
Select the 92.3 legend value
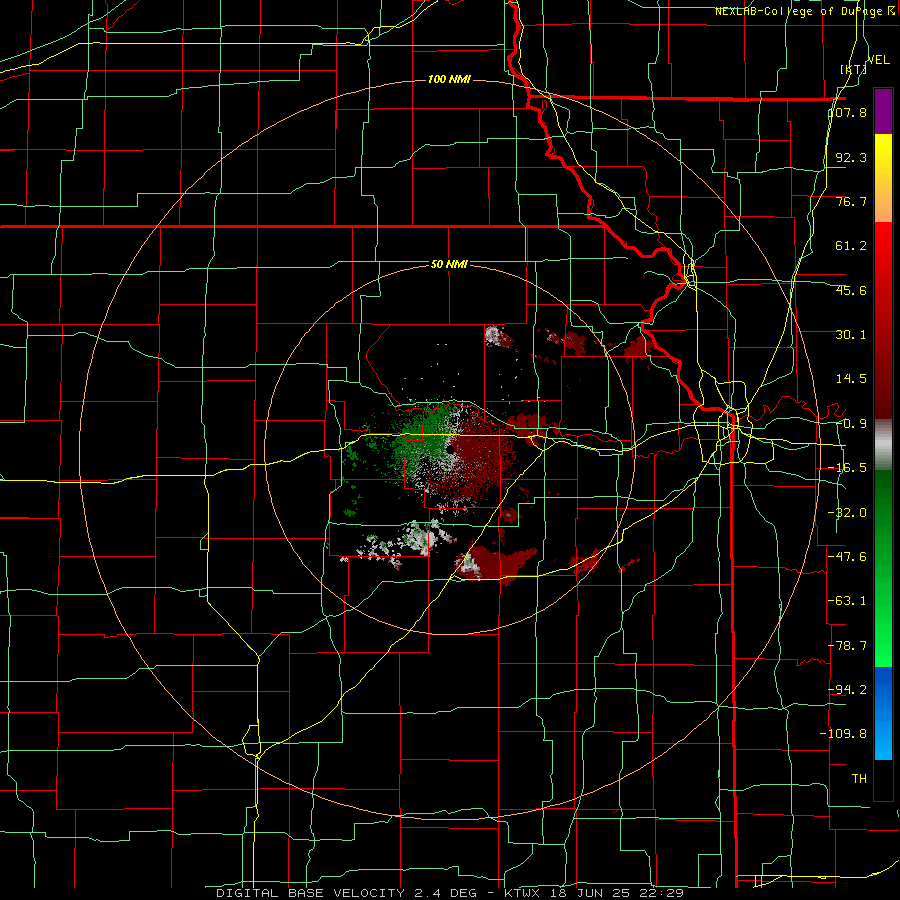tap(851, 157)
